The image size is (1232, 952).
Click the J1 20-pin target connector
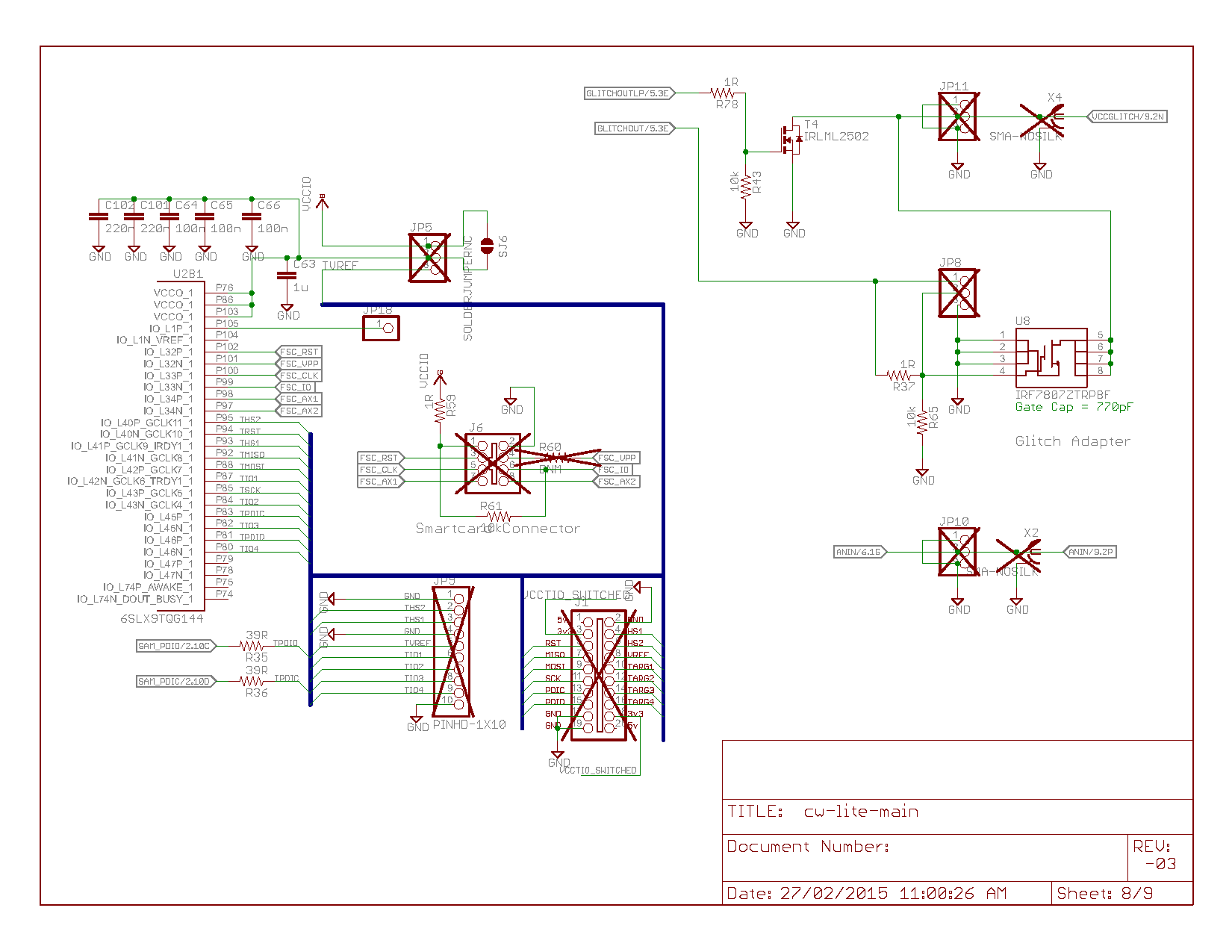pos(599,675)
